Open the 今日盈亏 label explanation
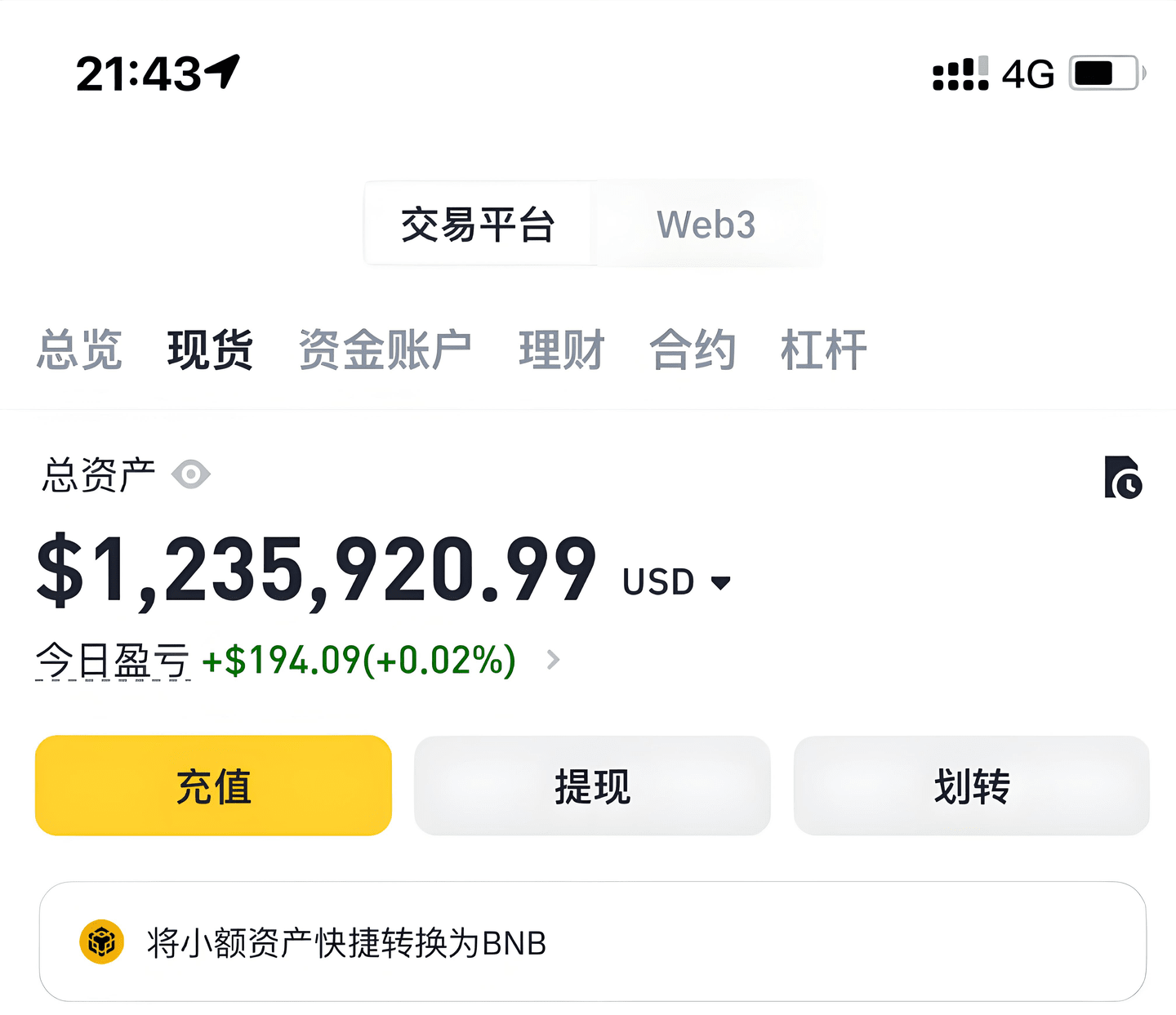Screen dimensions: 1176x1015 113,661
